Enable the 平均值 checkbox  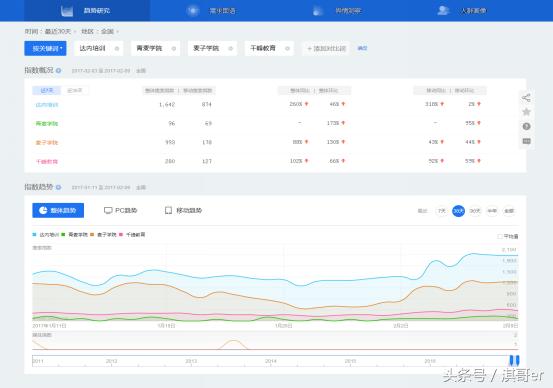[x=500, y=236]
